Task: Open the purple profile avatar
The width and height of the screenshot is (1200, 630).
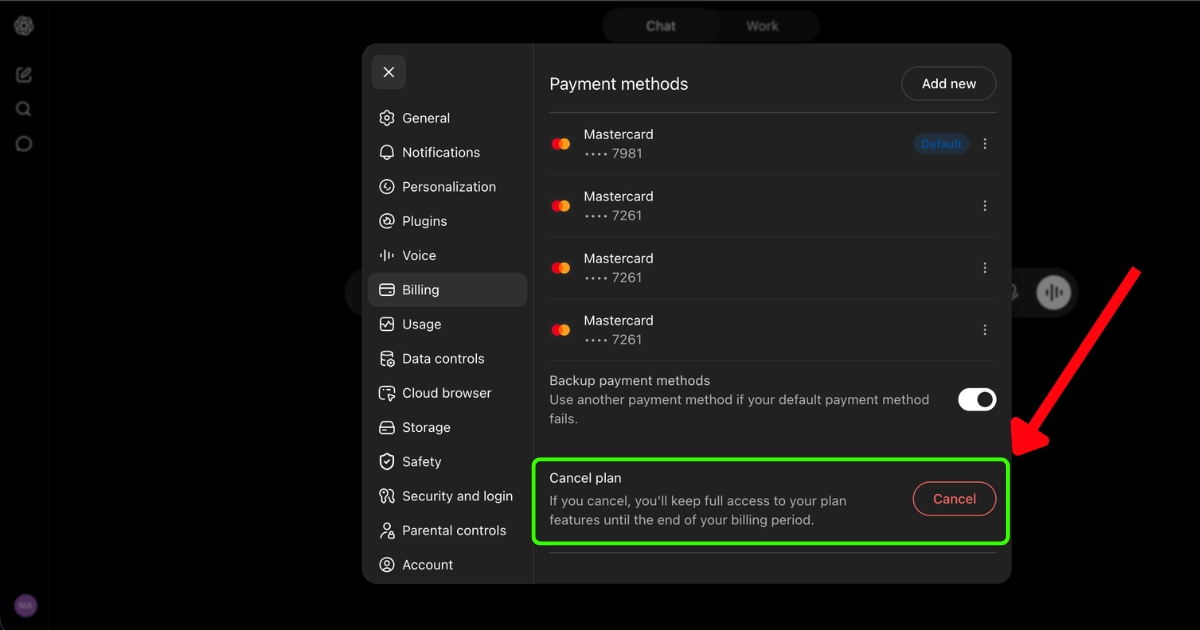Action: point(26,606)
